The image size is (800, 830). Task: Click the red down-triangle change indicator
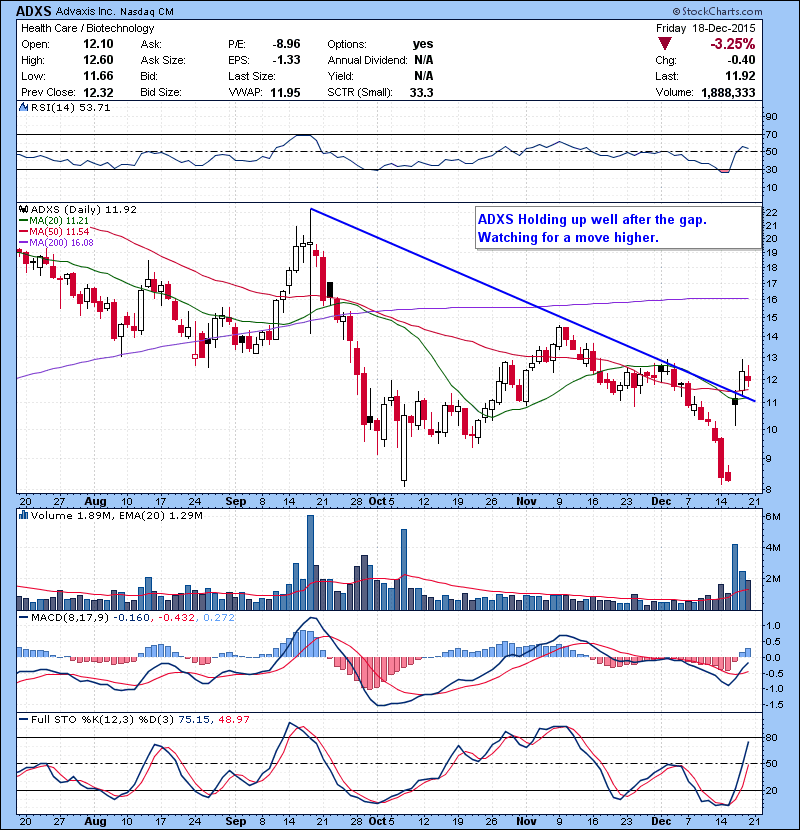point(664,44)
